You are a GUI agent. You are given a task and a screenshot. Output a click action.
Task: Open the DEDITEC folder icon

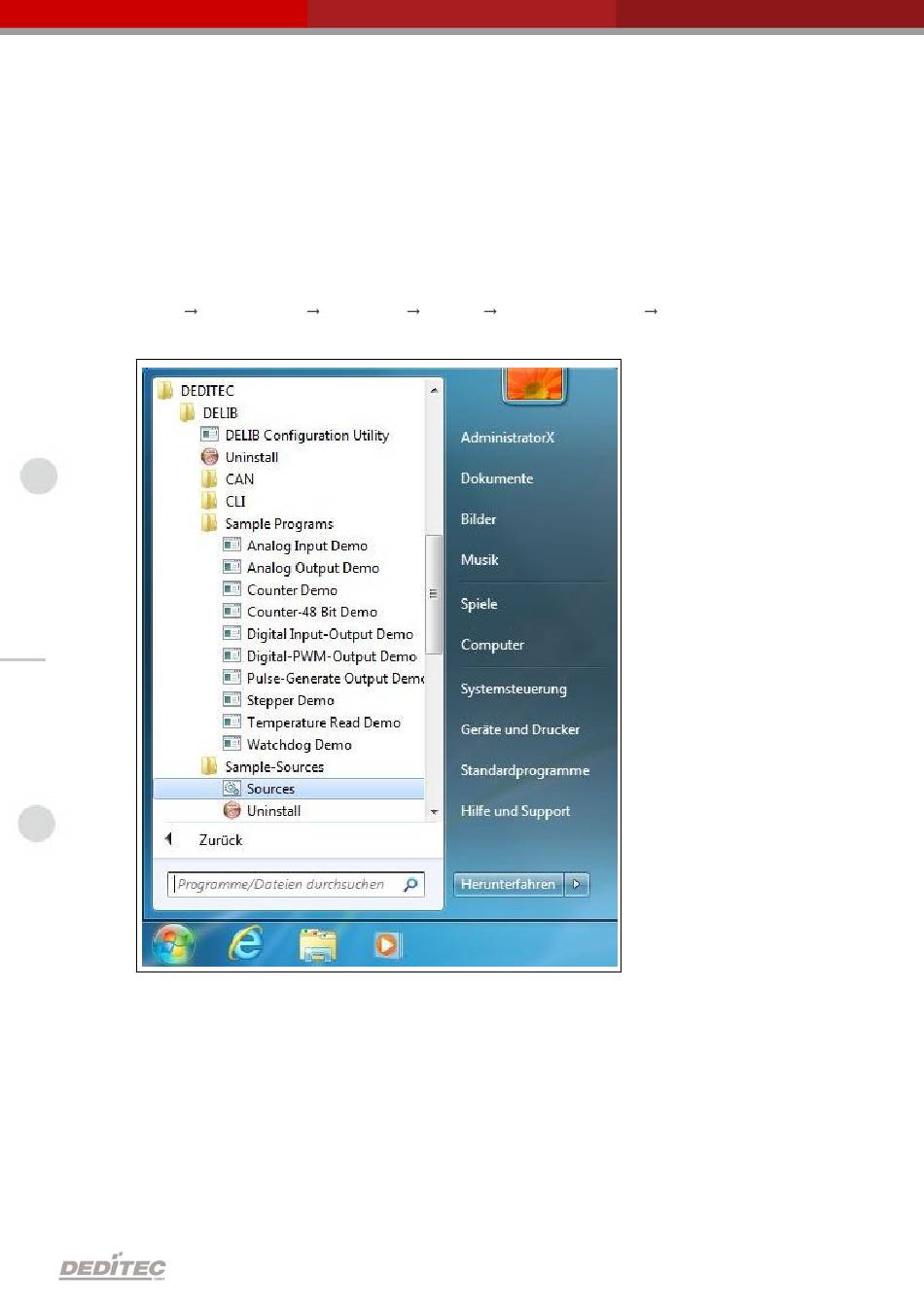[x=165, y=391]
